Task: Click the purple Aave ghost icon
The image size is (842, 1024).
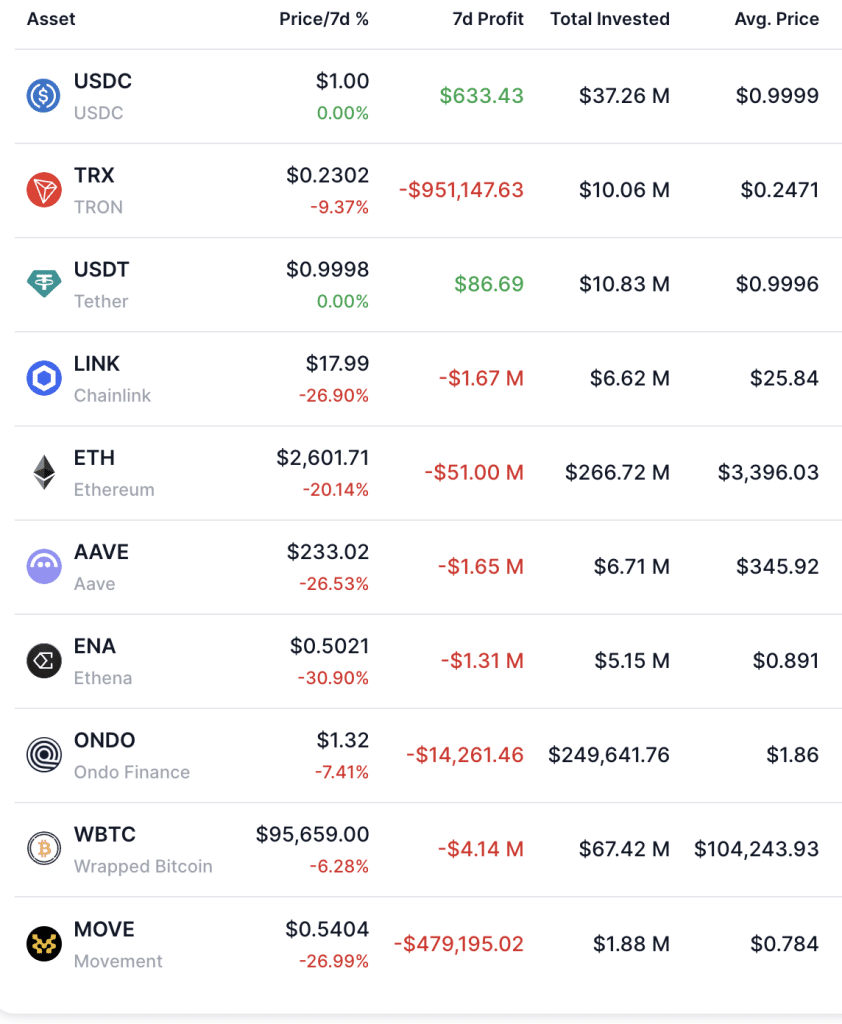Action: click(44, 566)
